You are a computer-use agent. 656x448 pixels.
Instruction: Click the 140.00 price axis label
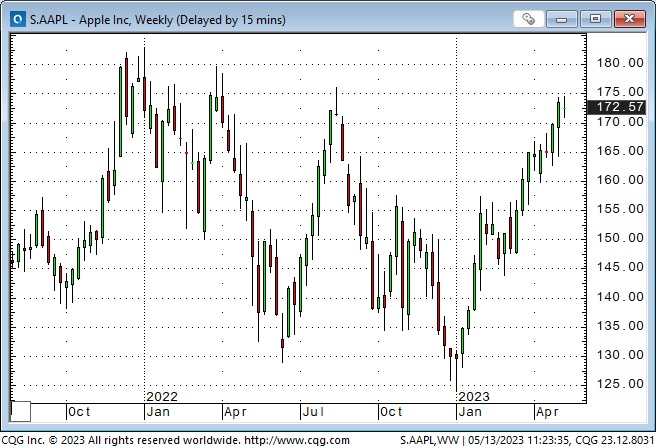pos(620,297)
